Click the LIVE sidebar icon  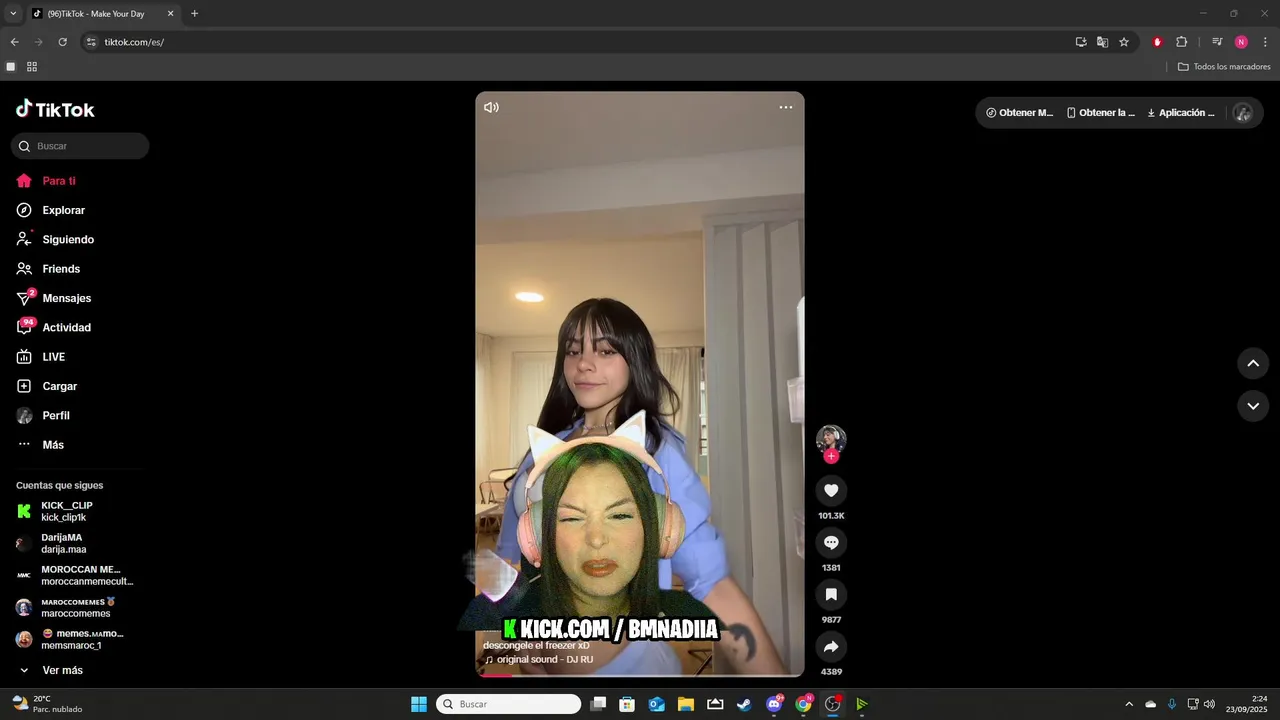point(24,357)
